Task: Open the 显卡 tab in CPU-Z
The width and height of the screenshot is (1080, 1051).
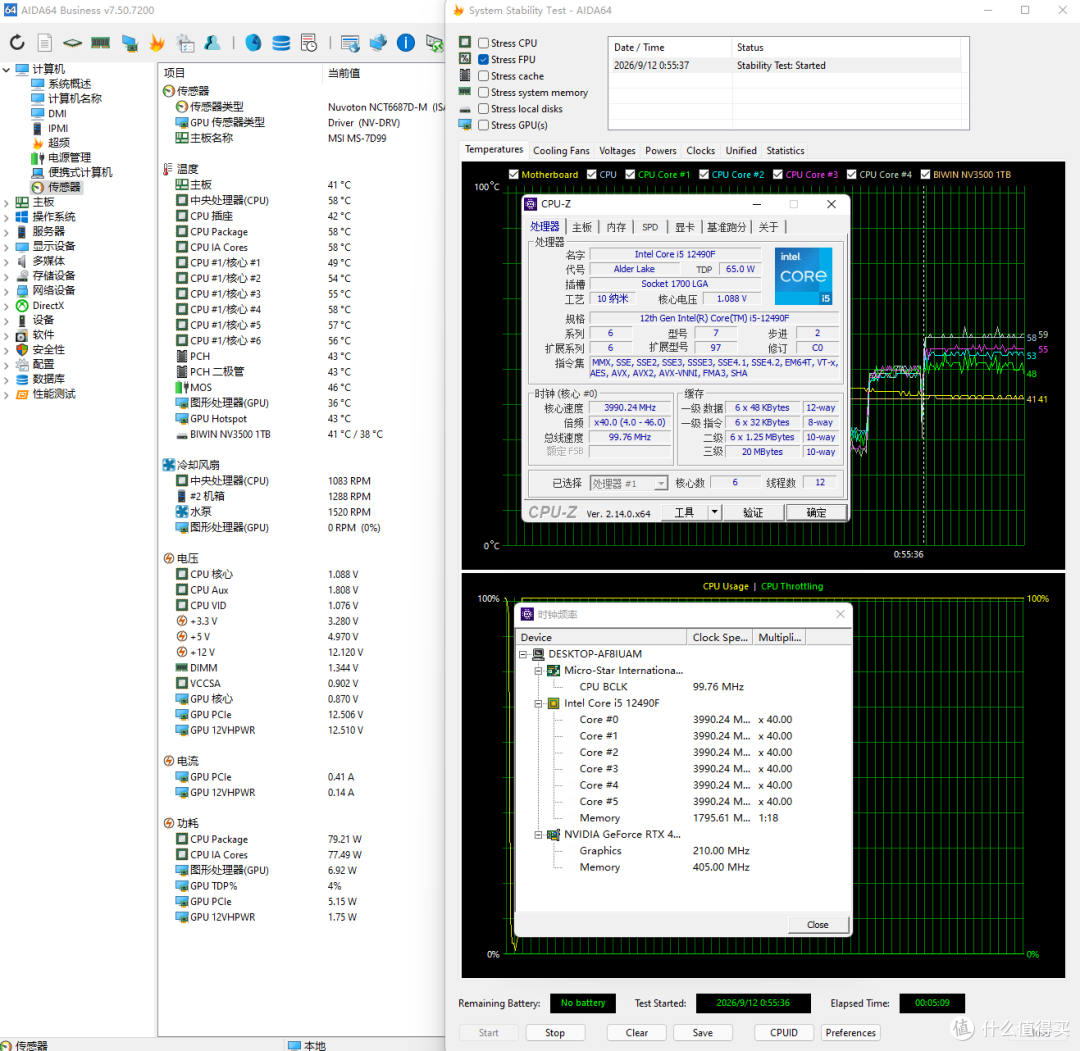Action: click(x=684, y=227)
